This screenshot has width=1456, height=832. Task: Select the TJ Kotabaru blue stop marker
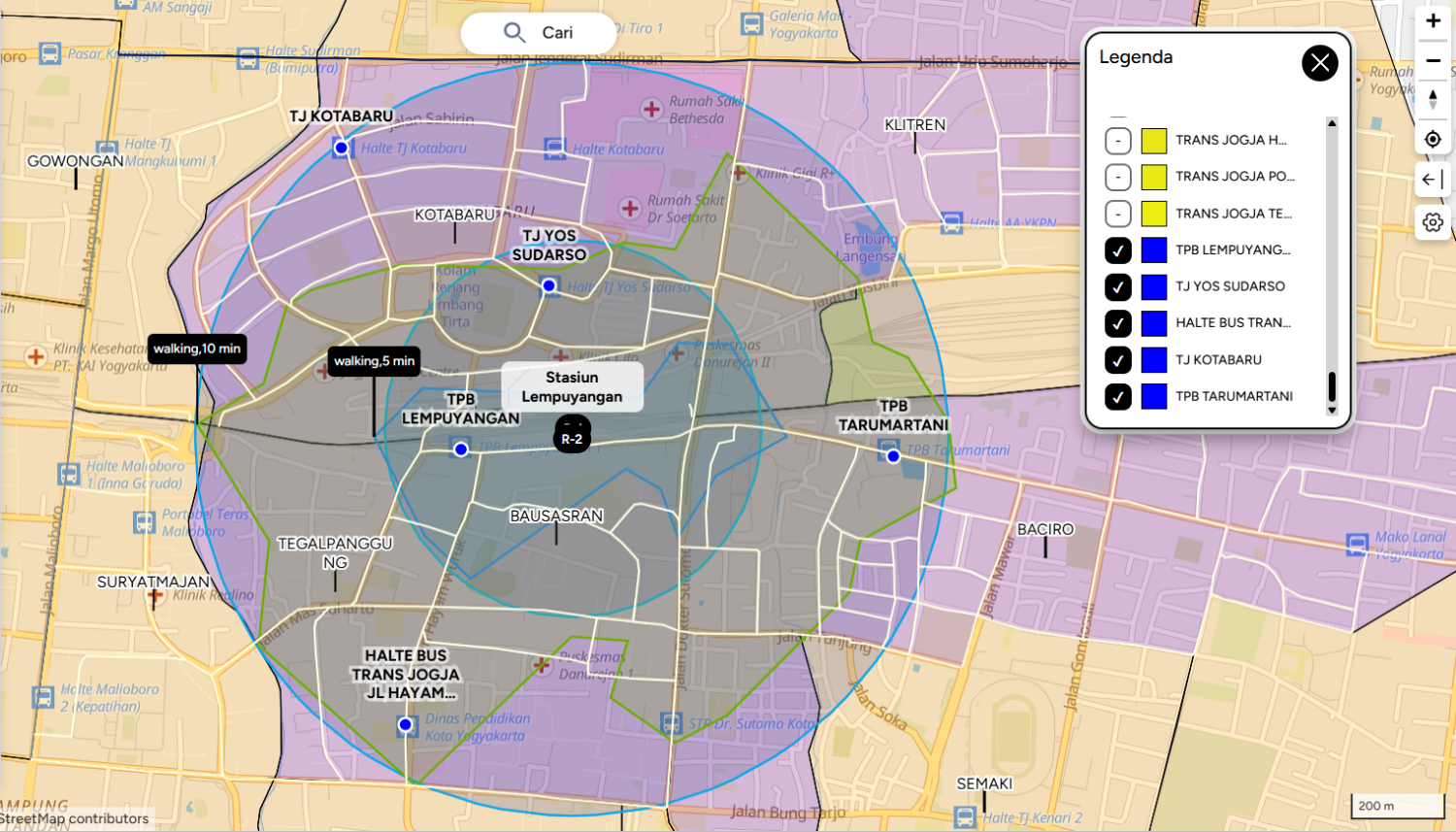pyautogui.click(x=341, y=148)
